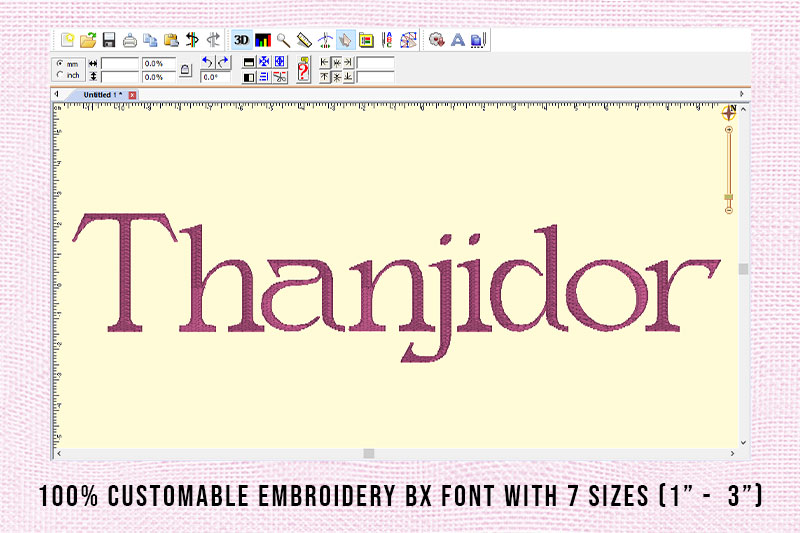Toggle the aspect ratio lock icon
This screenshot has width=800, height=533.
185,70
